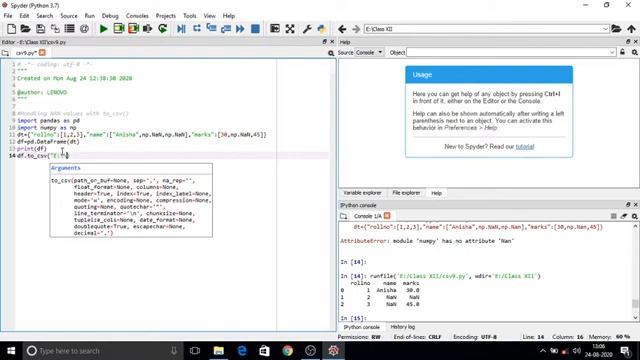
Task: Expand working directory path dropdown
Action: 605,29
